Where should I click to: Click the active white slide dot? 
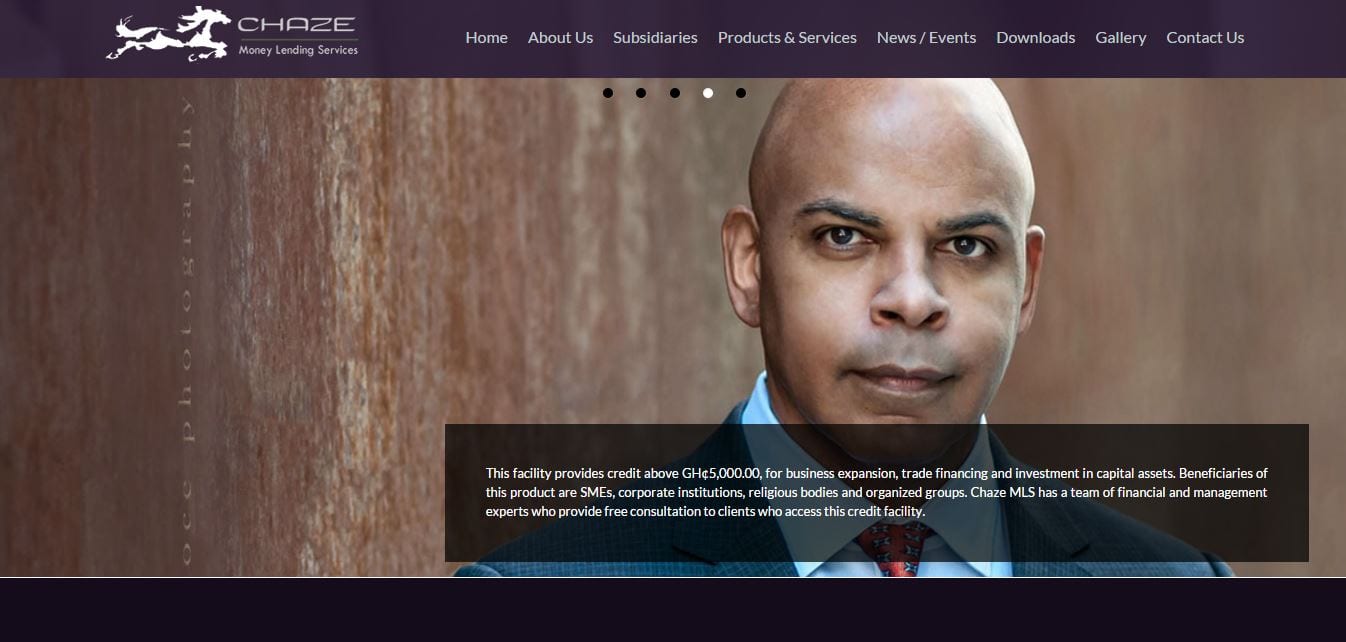pyautogui.click(x=708, y=93)
